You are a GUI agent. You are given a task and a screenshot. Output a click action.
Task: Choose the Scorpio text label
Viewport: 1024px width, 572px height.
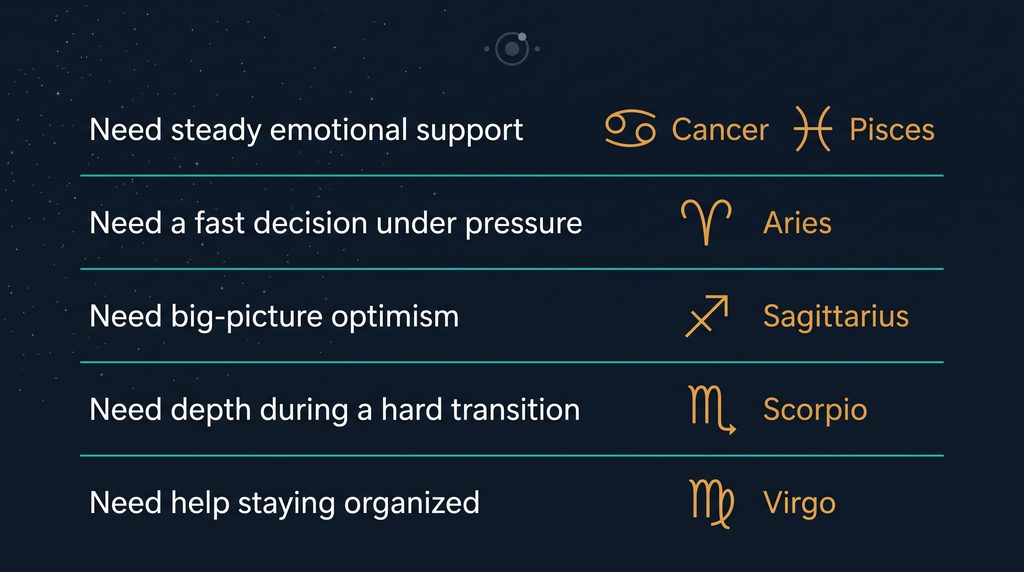815,411
